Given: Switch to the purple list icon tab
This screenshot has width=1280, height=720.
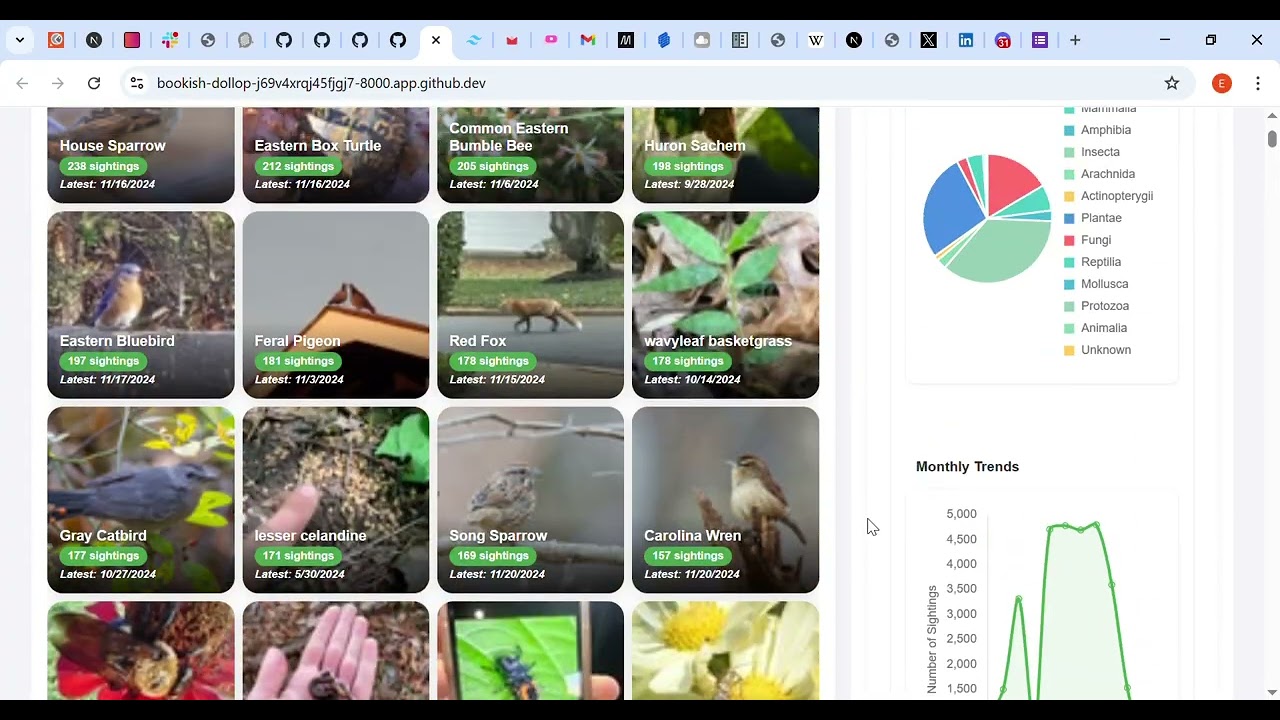Looking at the screenshot, I should [x=1040, y=40].
